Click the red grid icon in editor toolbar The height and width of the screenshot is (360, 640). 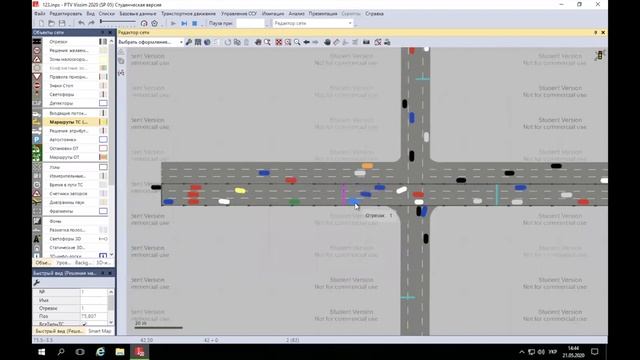[278, 42]
